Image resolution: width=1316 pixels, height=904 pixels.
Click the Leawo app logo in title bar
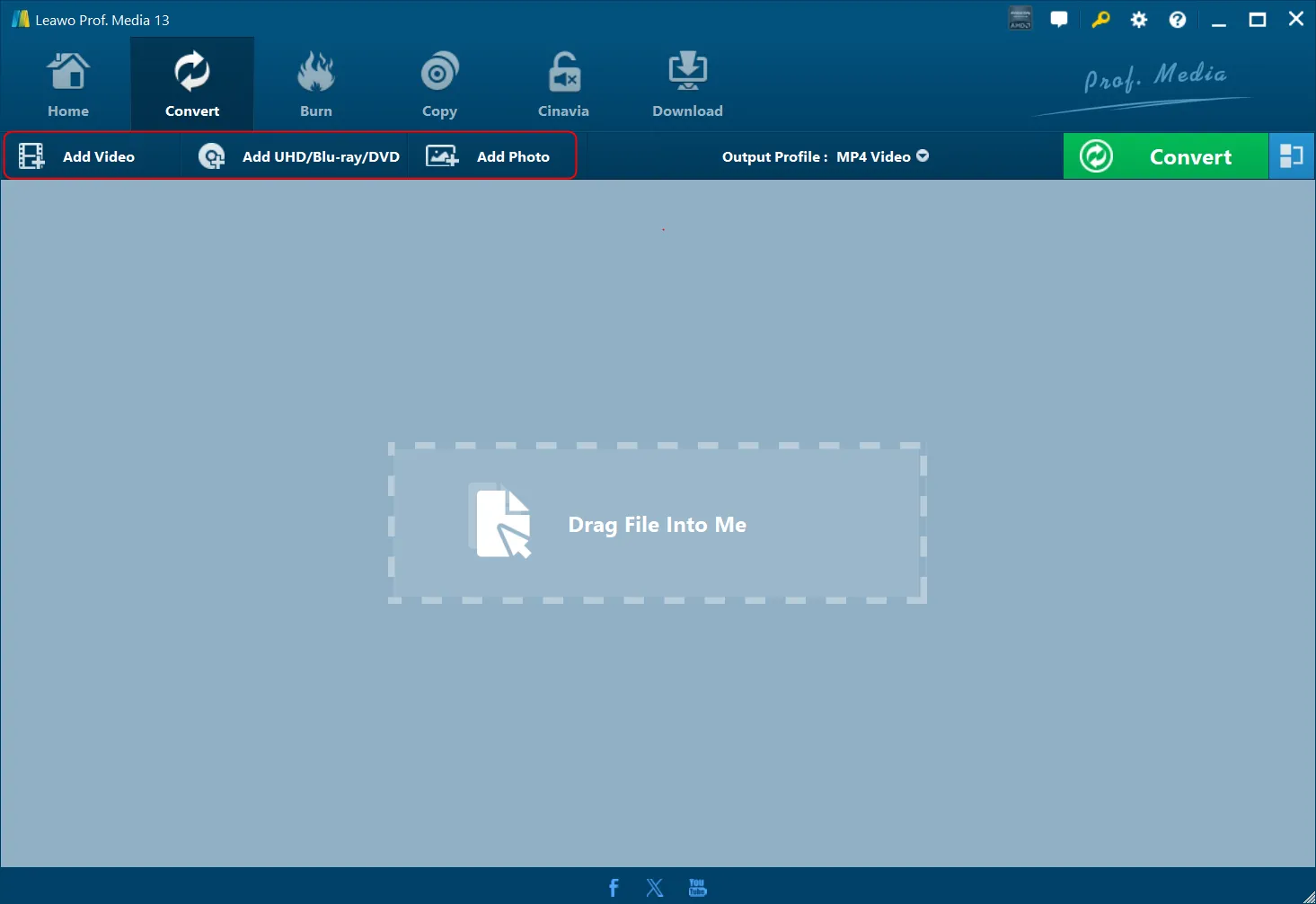(21, 19)
